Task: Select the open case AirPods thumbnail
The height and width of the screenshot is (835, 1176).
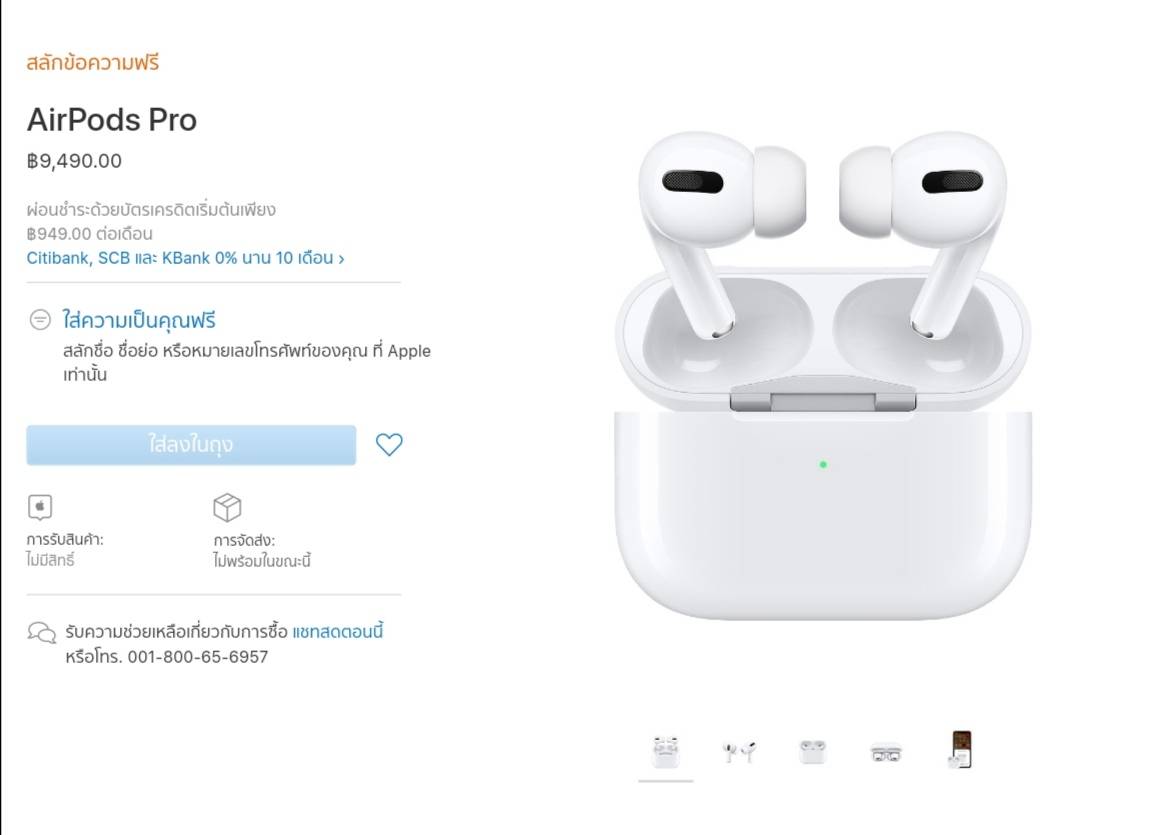Action: pos(666,752)
